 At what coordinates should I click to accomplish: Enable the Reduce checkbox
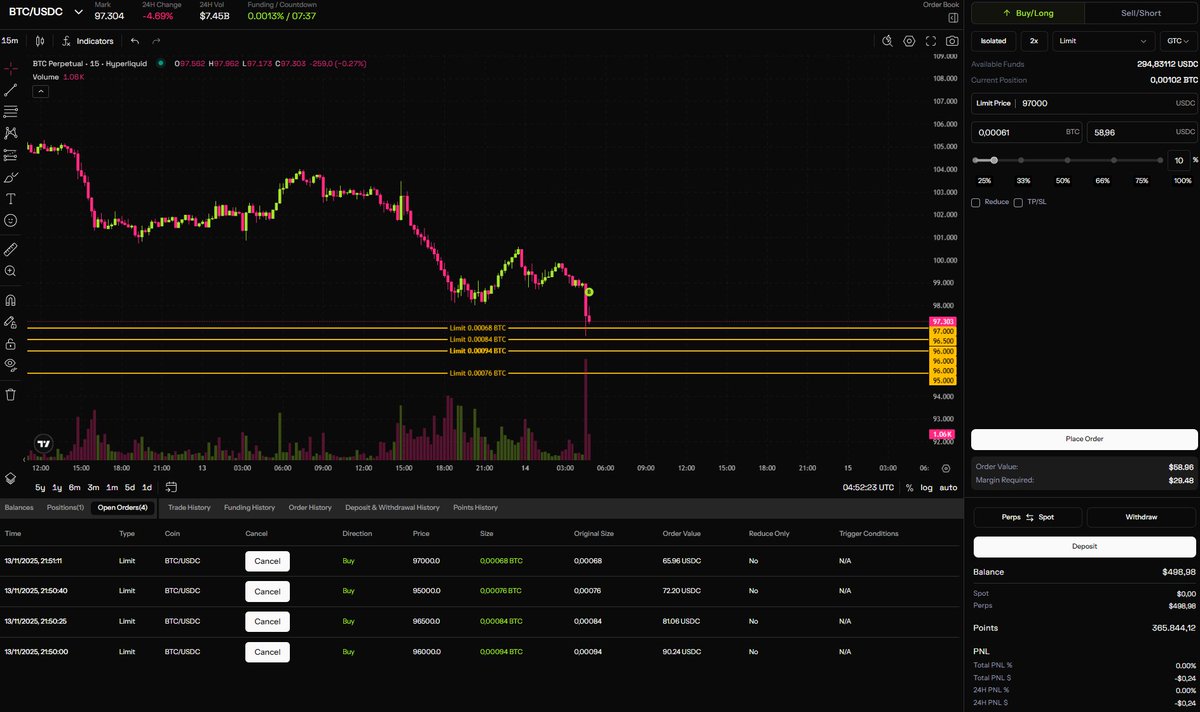click(x=976, y=202)
